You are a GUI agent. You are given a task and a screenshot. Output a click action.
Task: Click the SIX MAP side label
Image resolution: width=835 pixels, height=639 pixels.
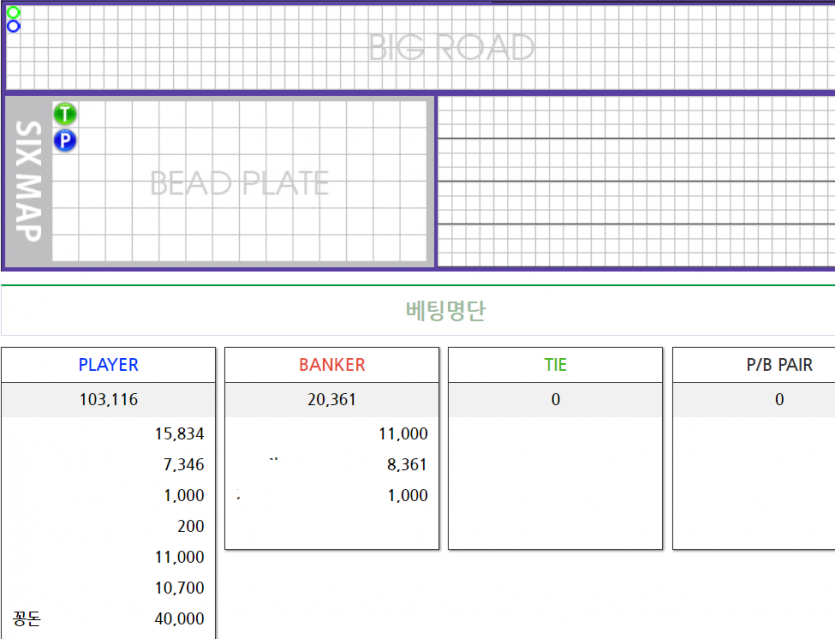pyautogui.click(x=28, y=181)
